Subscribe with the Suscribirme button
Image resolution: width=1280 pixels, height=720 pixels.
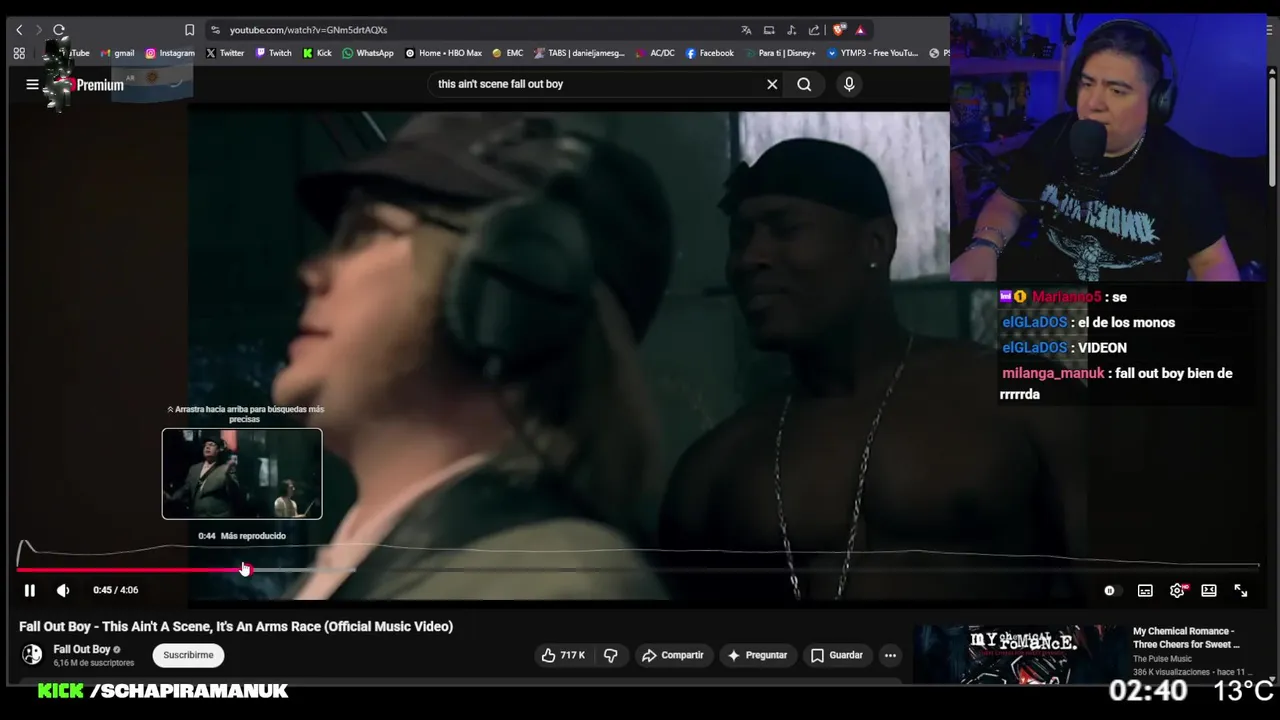[188, 655]
